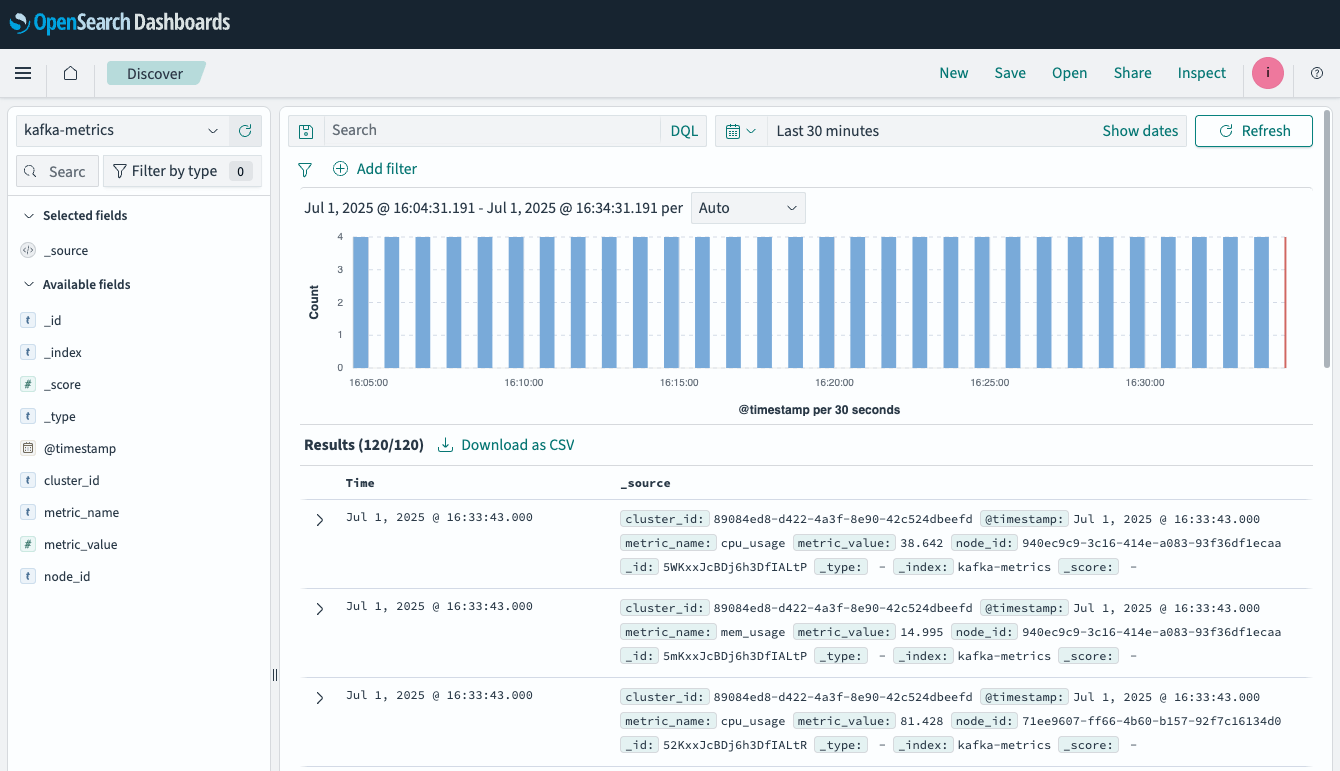Image resolution: width=1340 pixels, height=771 pixels.
Task: Open the Auto interval dropdown above the histogram
Action: [748, 207]
